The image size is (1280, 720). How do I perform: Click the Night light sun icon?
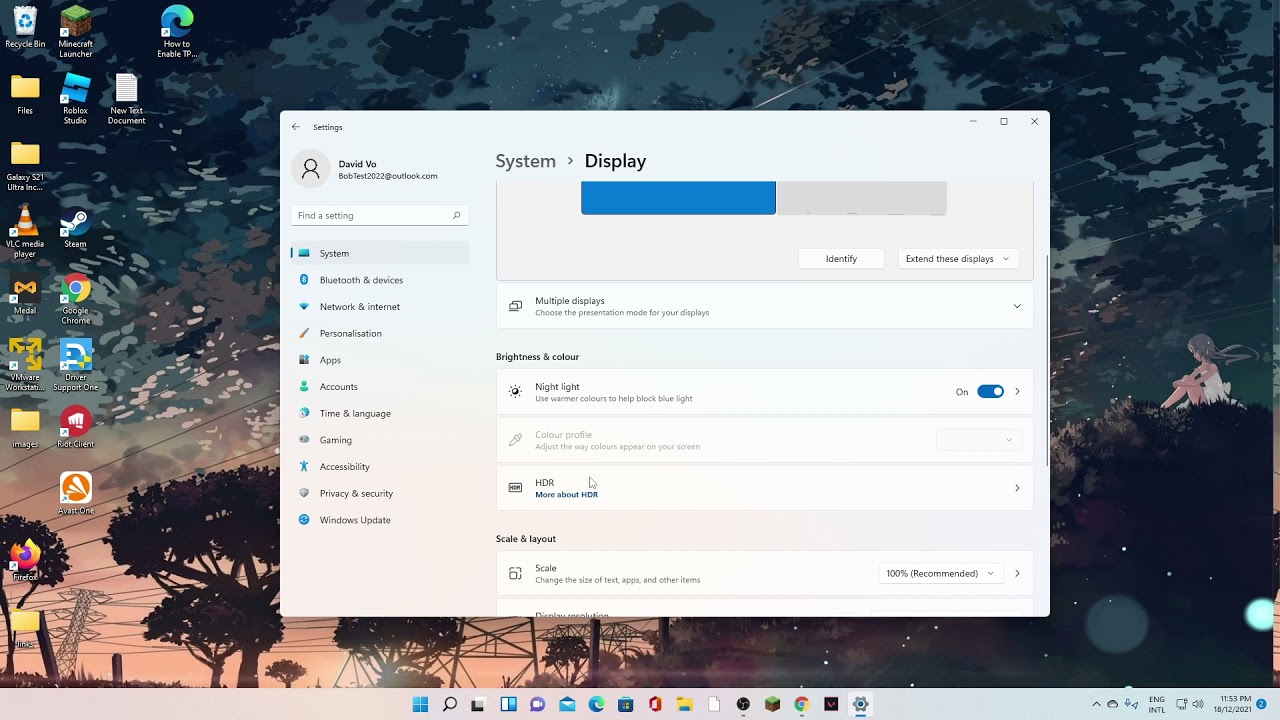[x=515, y=392]
